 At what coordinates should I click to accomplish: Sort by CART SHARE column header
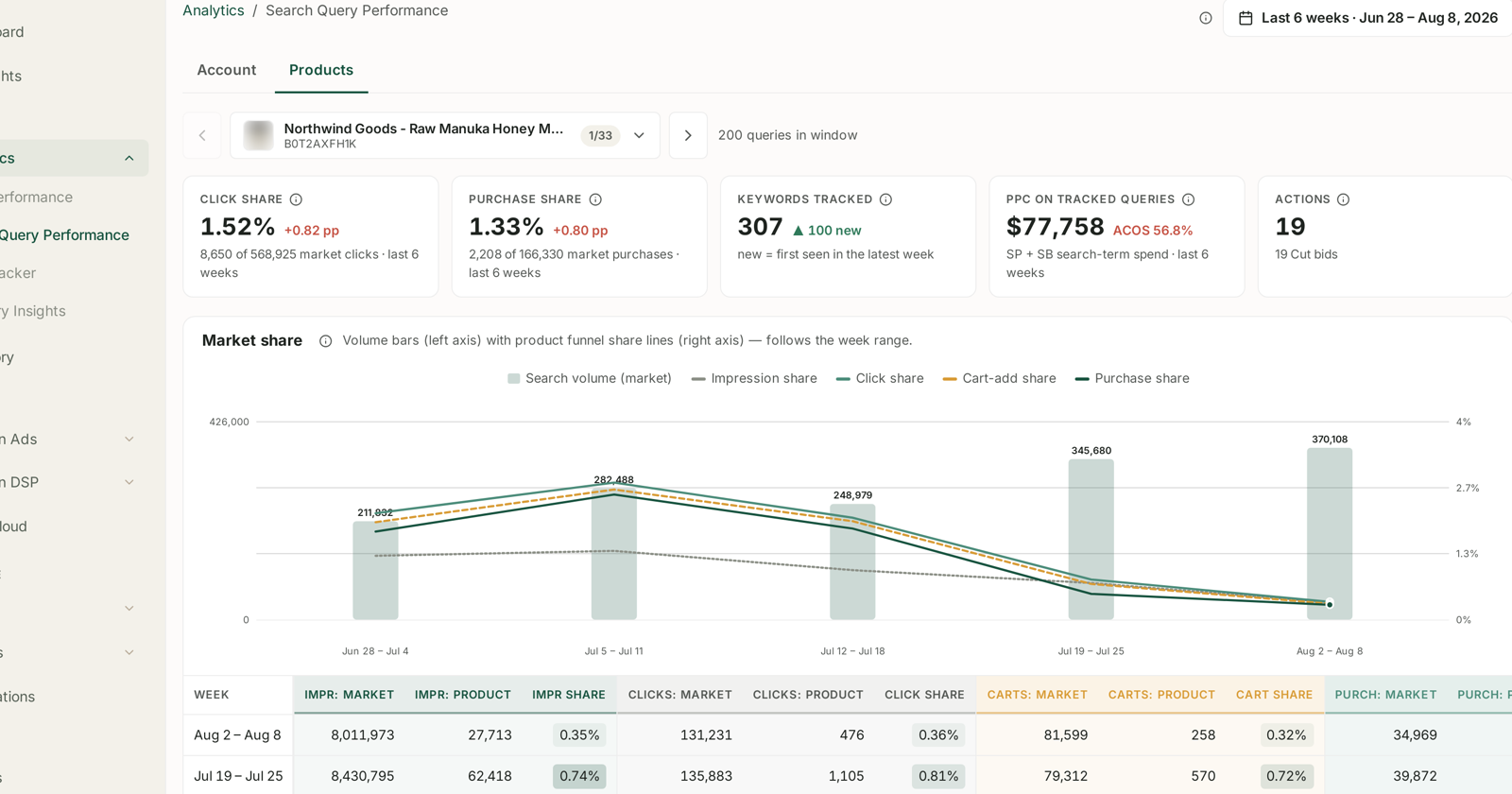[1274, 695]
